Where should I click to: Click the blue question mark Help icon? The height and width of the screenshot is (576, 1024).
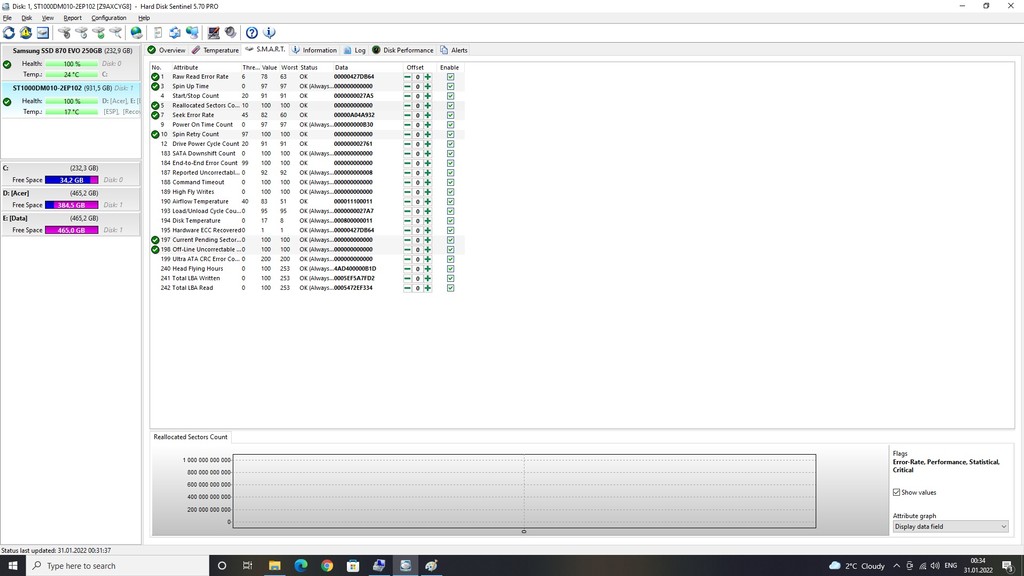[x=251, y=33]
